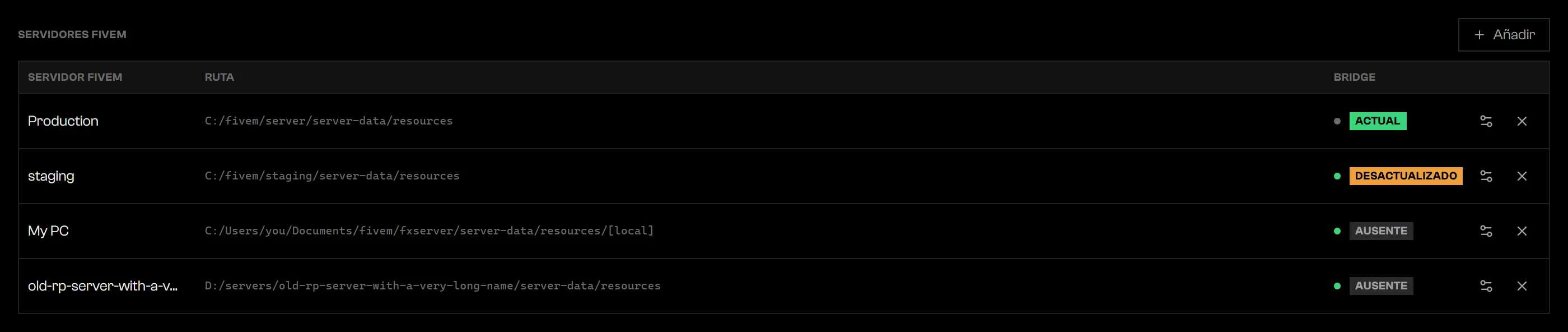The height and width of the screenshot is (332, 1568).
Task: Click the Añadir button
Action: pyautogui.click(x=1504, y=35)
